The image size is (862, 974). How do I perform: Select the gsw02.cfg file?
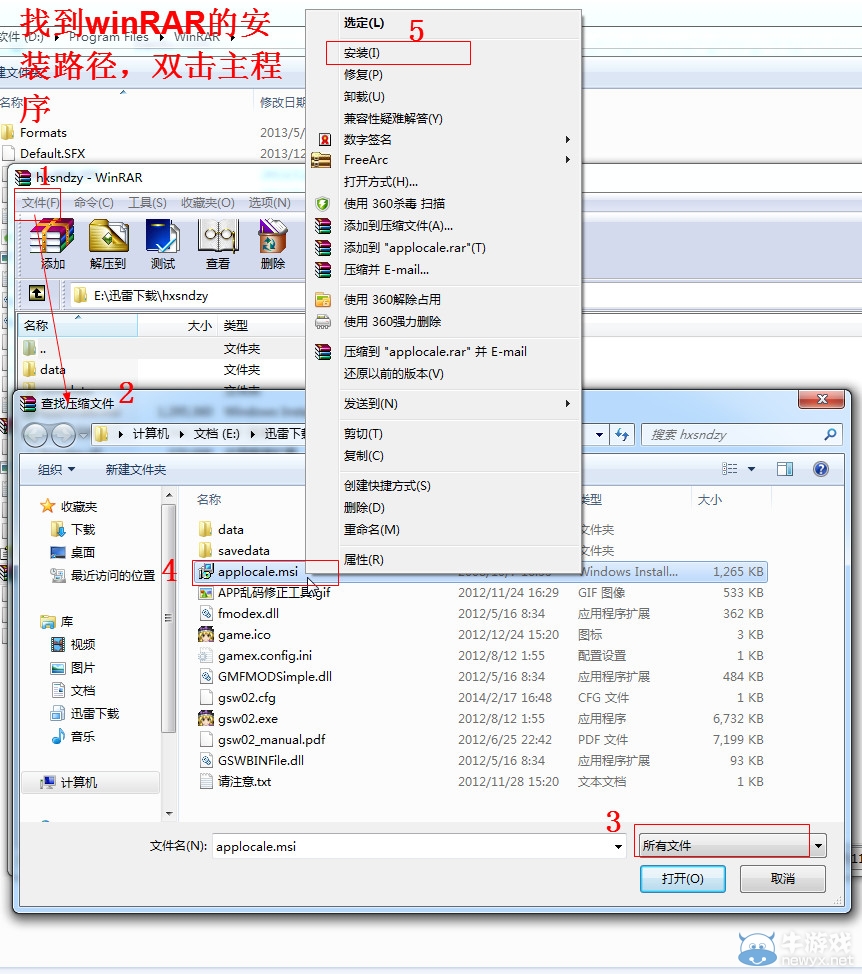(247, 698)
